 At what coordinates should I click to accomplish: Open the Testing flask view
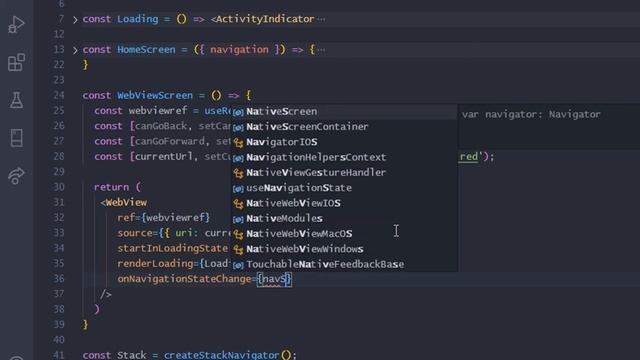[16, 100]
